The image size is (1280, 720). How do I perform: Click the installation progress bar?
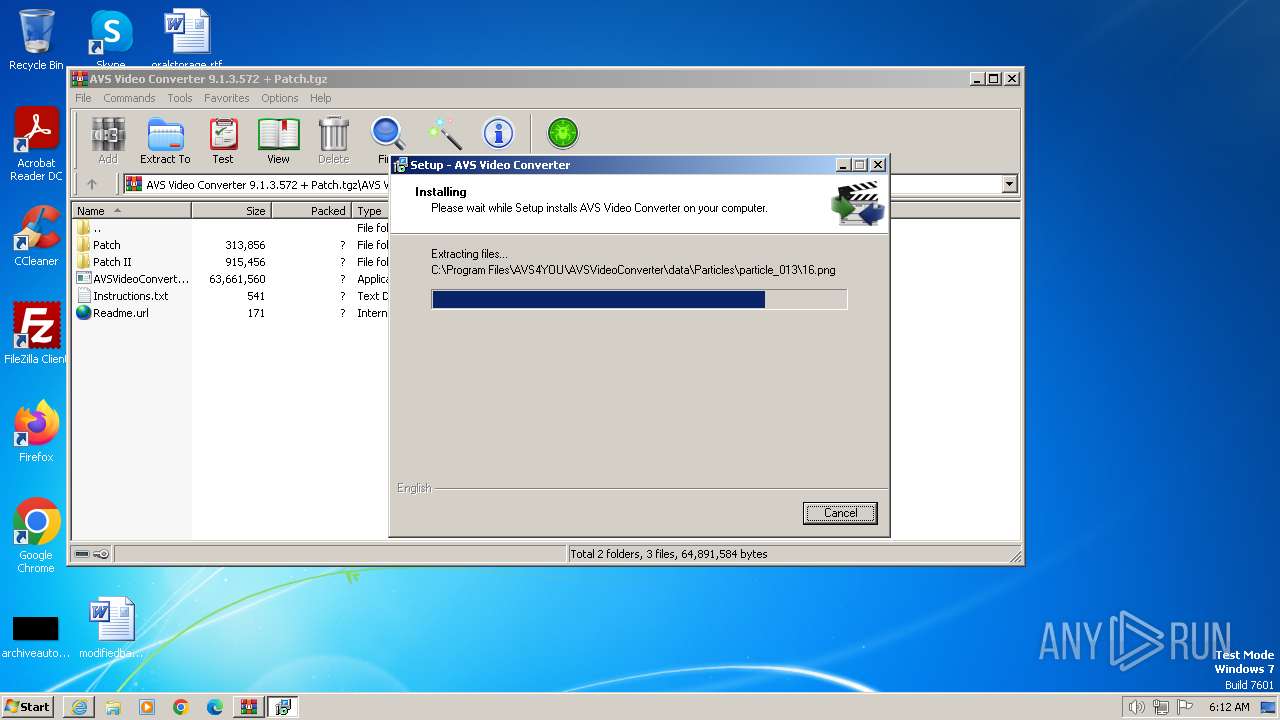tap(639, 299)
